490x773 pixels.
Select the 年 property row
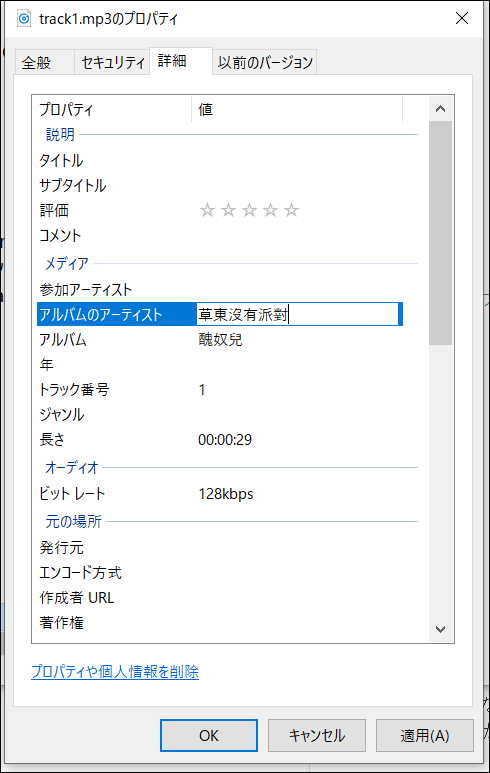pyautogui.click(x=220, y=365)
